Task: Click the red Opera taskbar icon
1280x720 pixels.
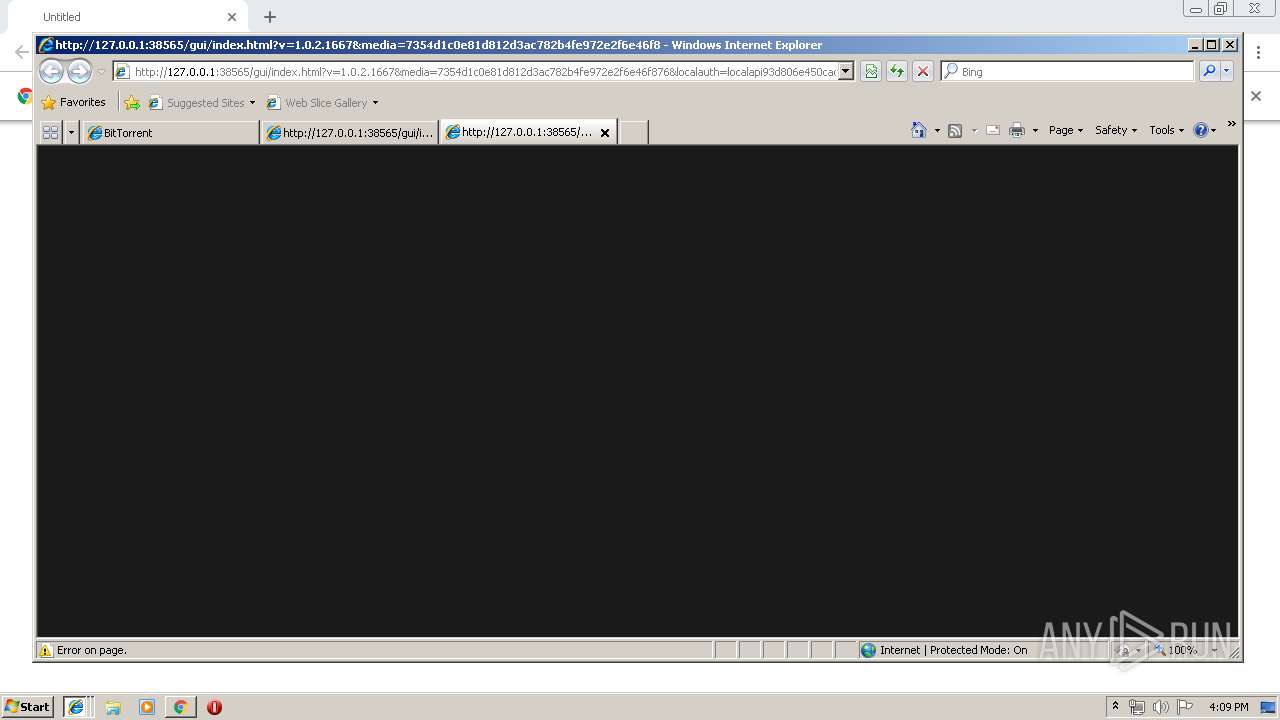Action: (x=214, y=707)
